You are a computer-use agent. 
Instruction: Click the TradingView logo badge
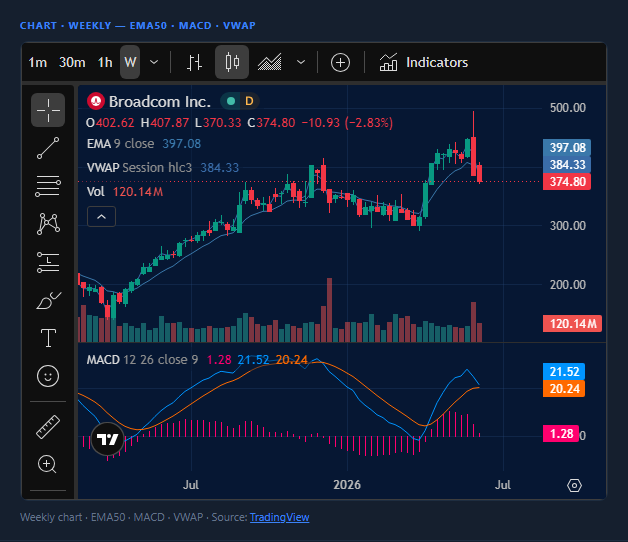tap(107, 439)
